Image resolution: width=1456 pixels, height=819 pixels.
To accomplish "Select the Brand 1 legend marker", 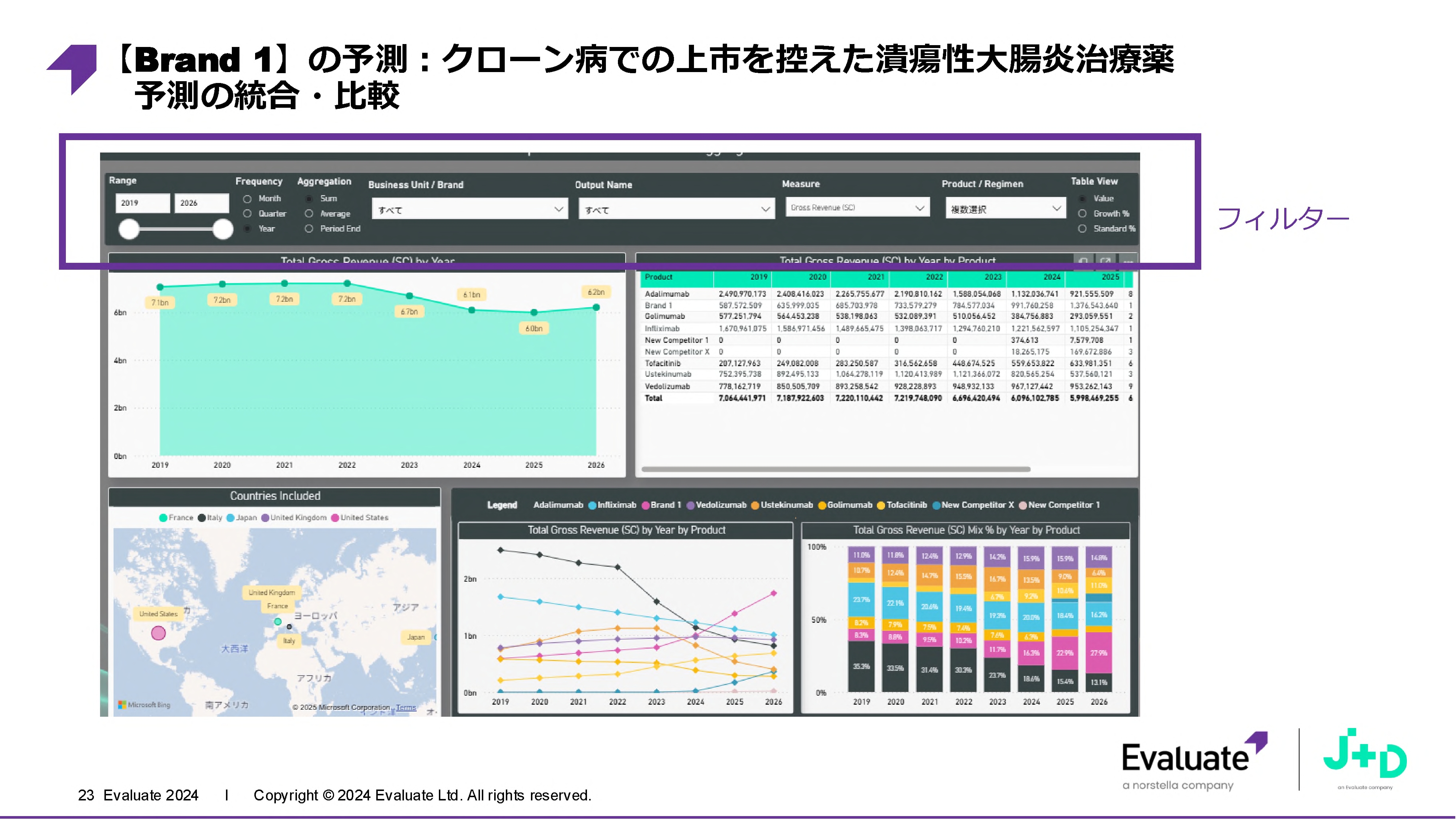I will point(647,505).
